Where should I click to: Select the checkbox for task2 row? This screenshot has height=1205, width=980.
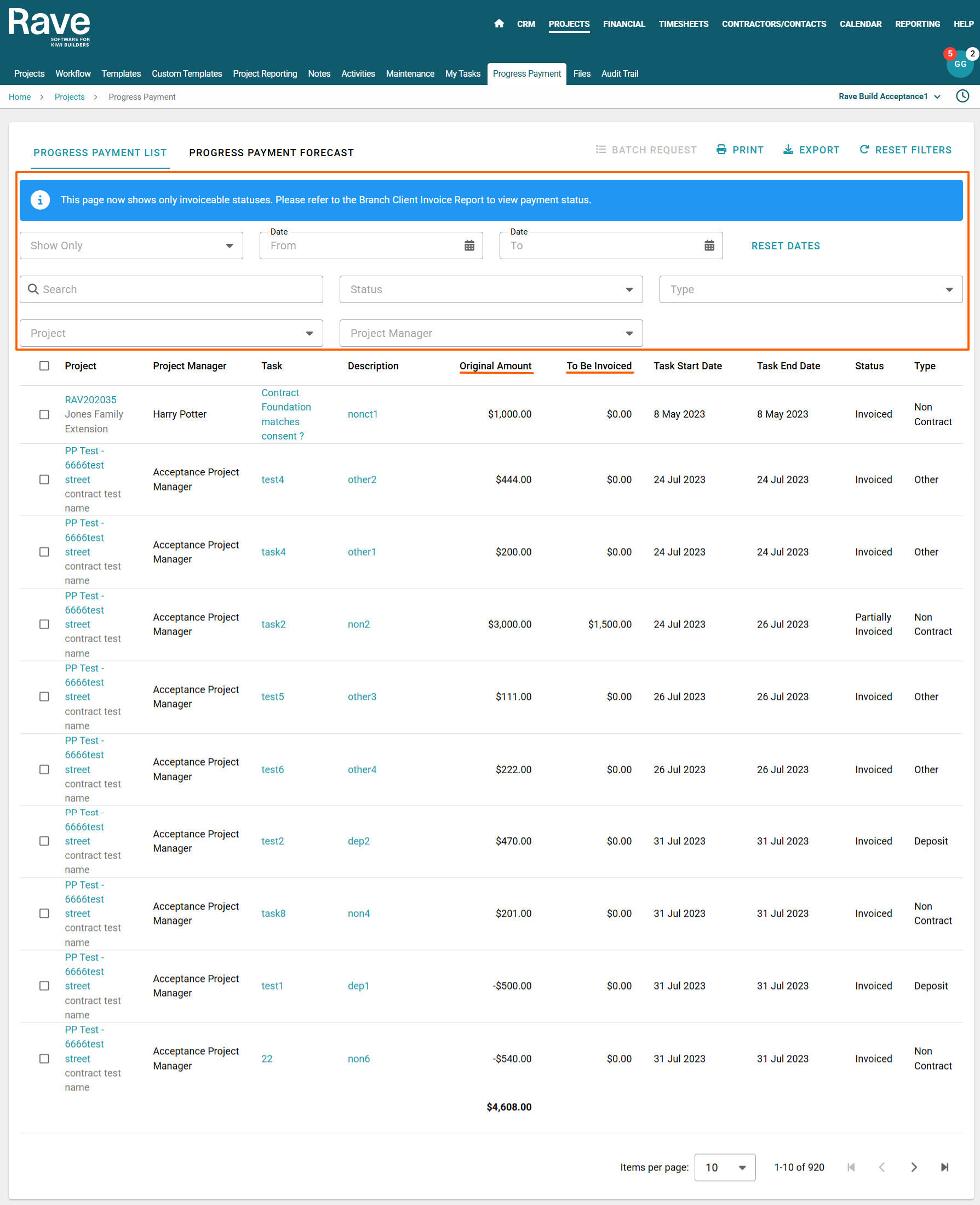pos(44,624)
